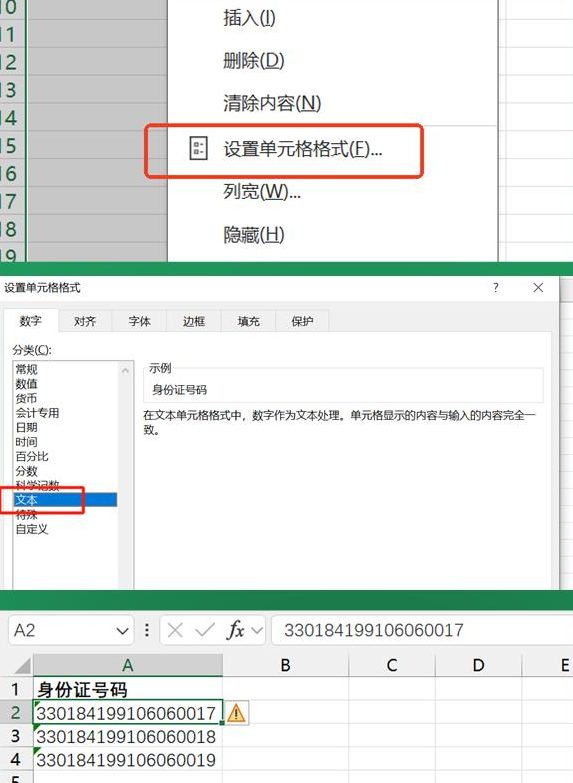
Task: Choose 删除(D) from the context menu
Action: (x=254, y=61)
